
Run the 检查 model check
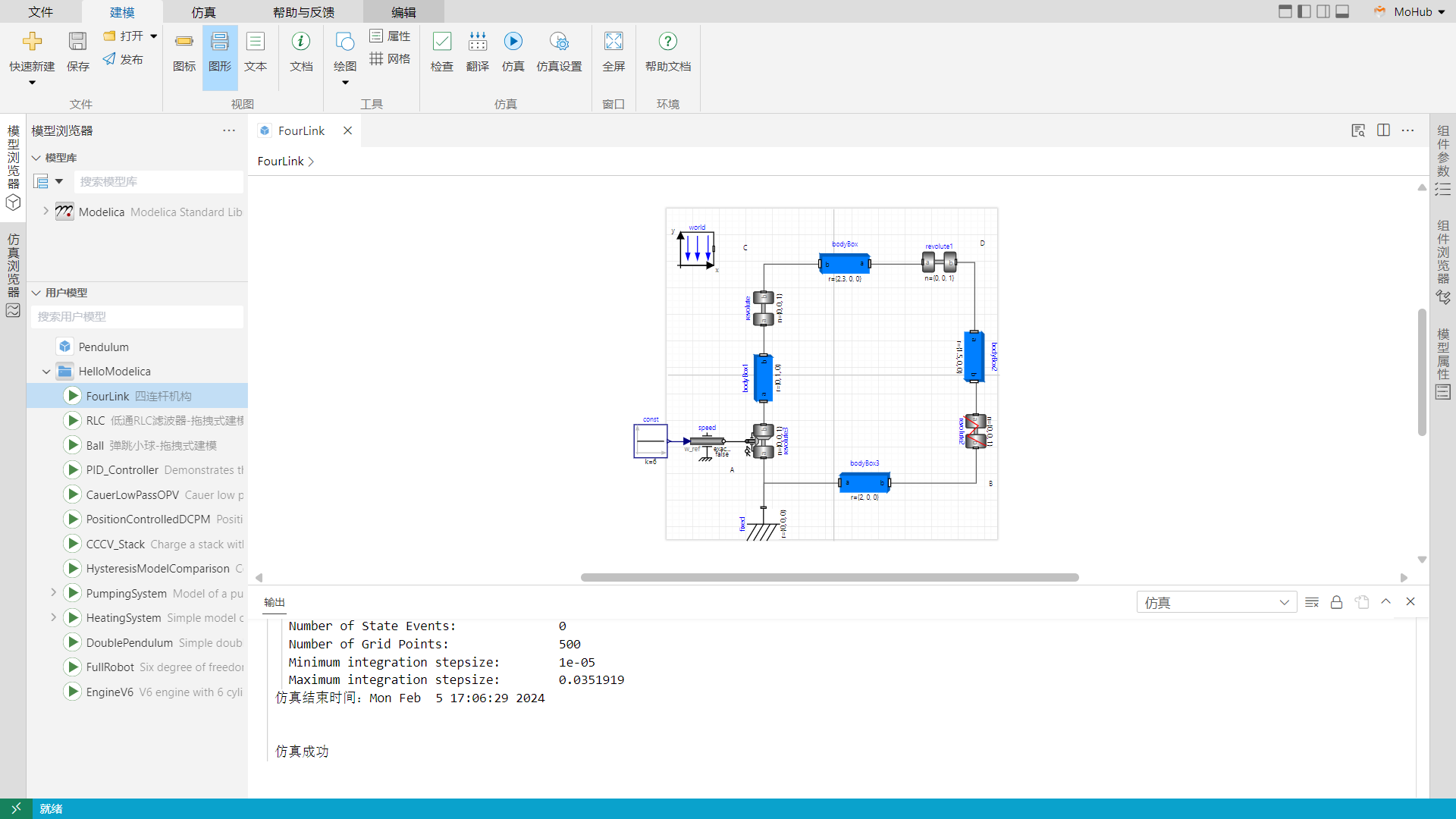coord(442,52)
